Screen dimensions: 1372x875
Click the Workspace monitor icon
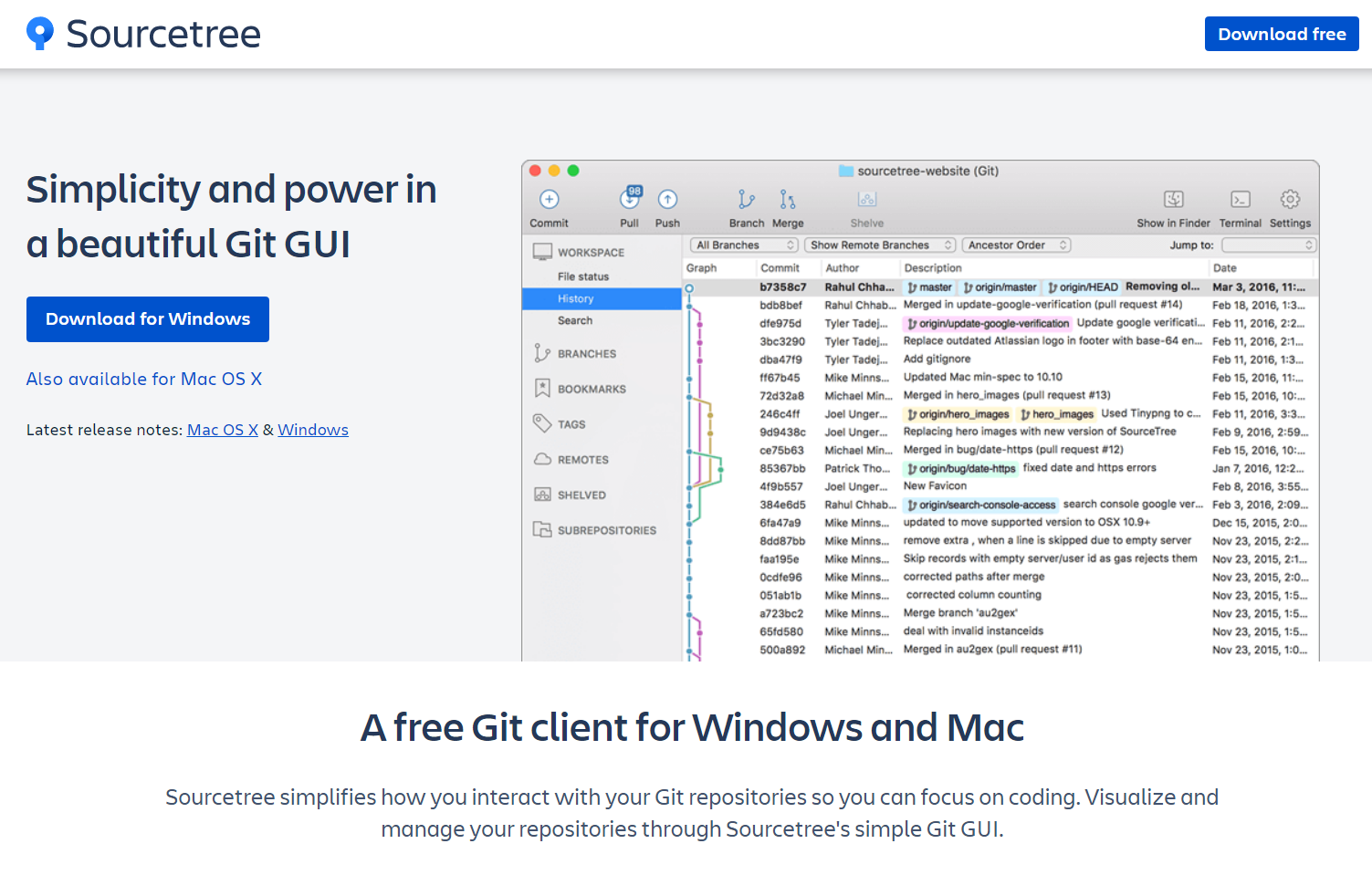(542, 252)
